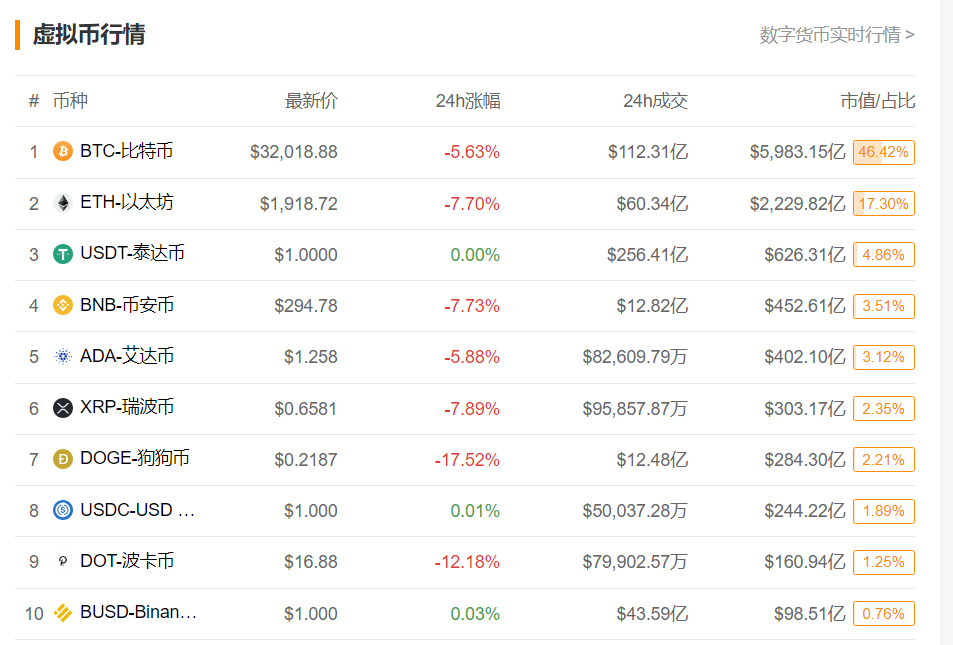
Task: Click the black XRP icon
Action: [63, 408]
